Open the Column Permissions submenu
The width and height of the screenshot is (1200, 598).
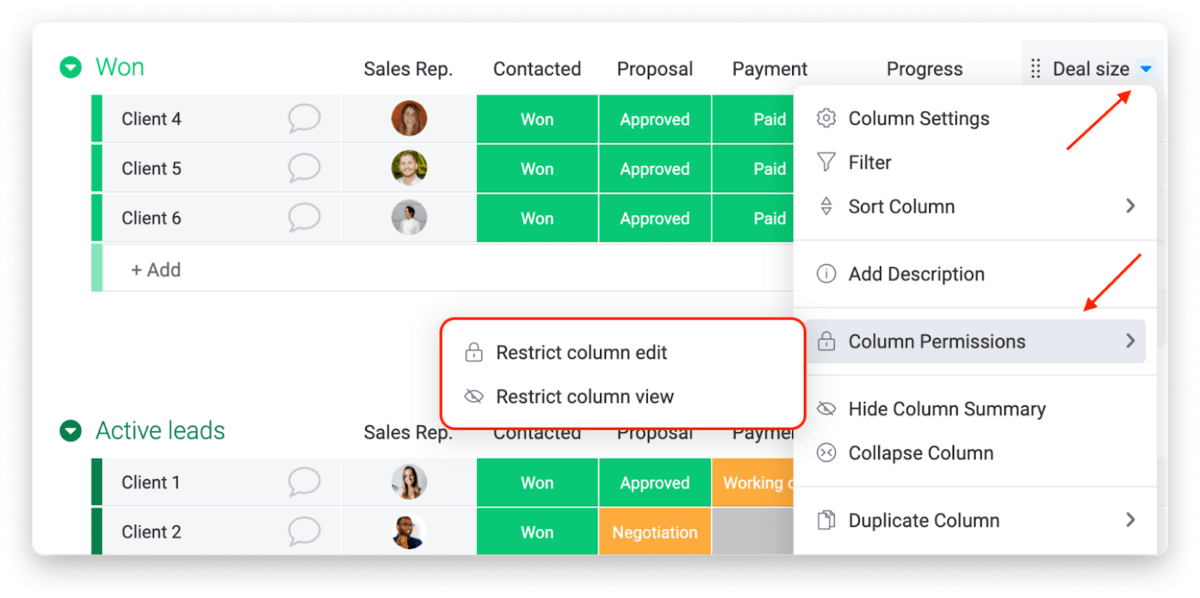click(x=975, y=341)
